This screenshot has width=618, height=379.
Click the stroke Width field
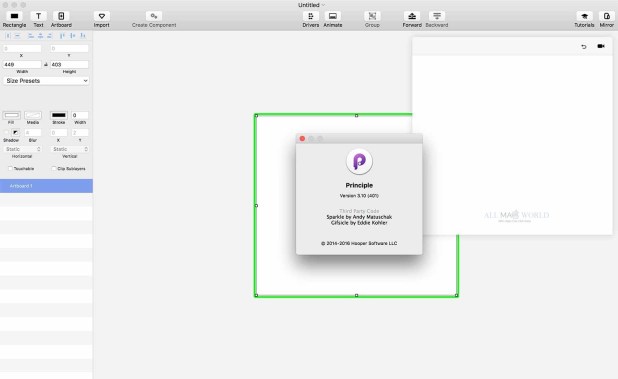point(80,115)
